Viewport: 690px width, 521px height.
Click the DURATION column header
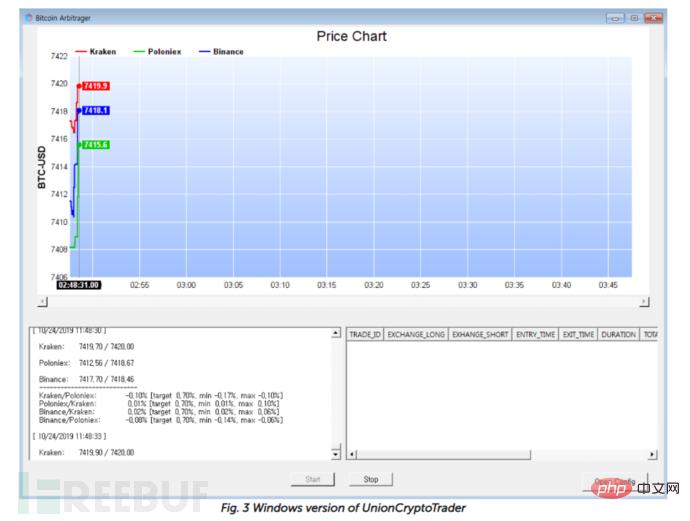(618, 334)
